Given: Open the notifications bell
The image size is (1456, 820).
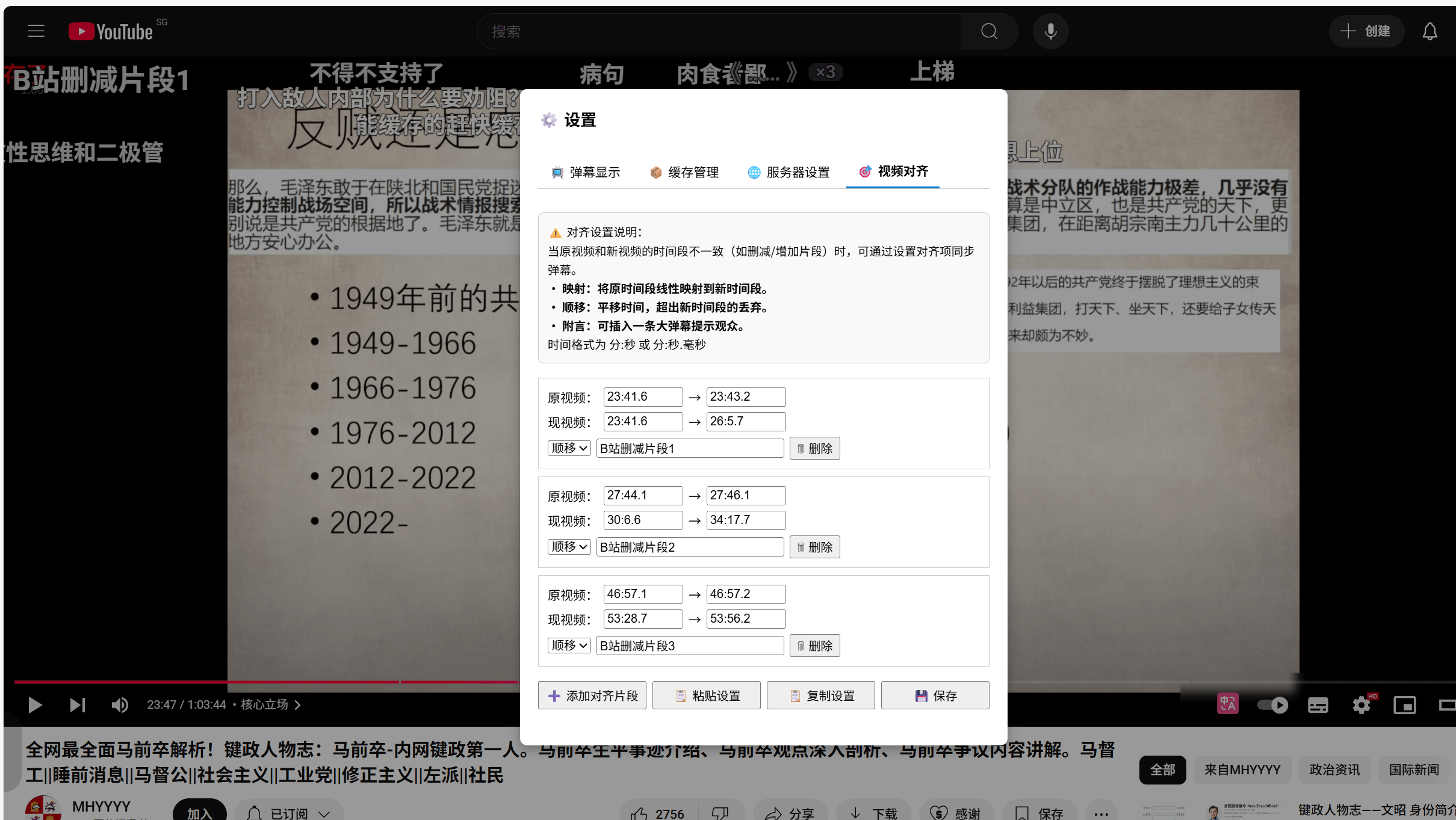Looking at the screenshot, I should (1430, 31).
